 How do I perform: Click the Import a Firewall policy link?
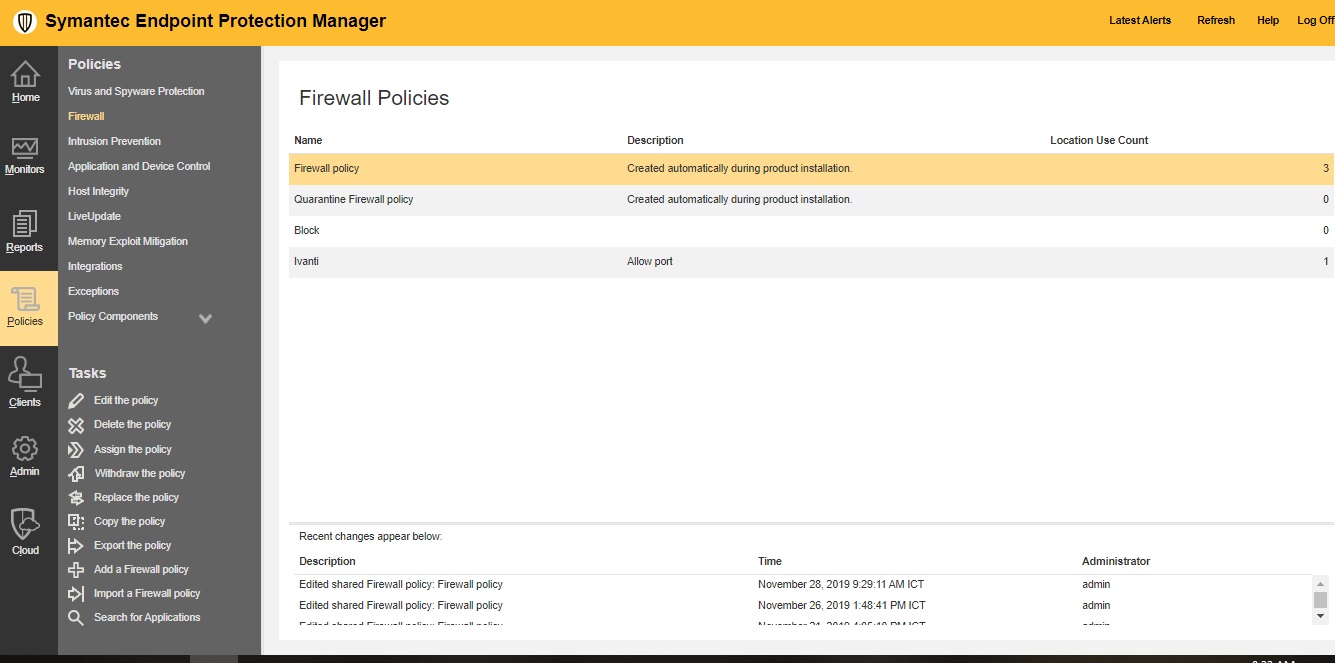(x=147, y=593)
